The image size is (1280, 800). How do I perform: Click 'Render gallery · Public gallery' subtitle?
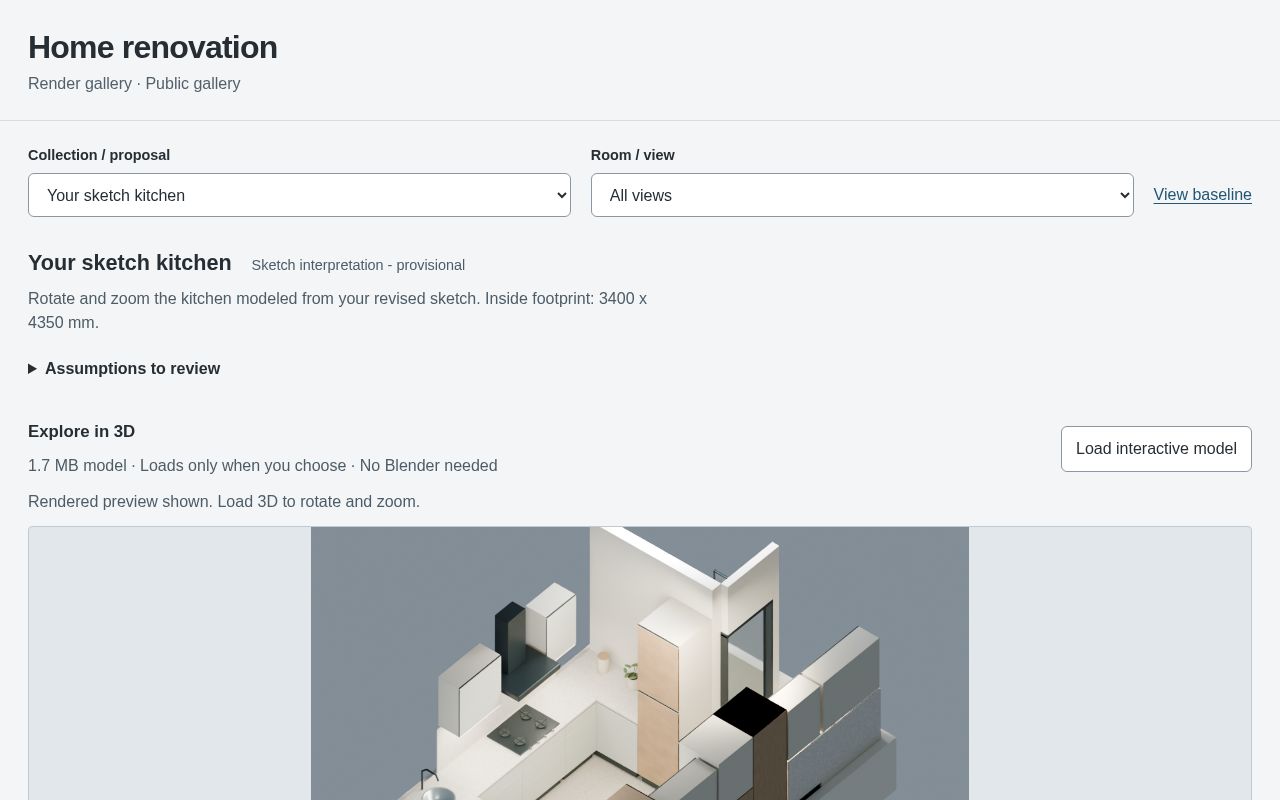tap(134, 84)
